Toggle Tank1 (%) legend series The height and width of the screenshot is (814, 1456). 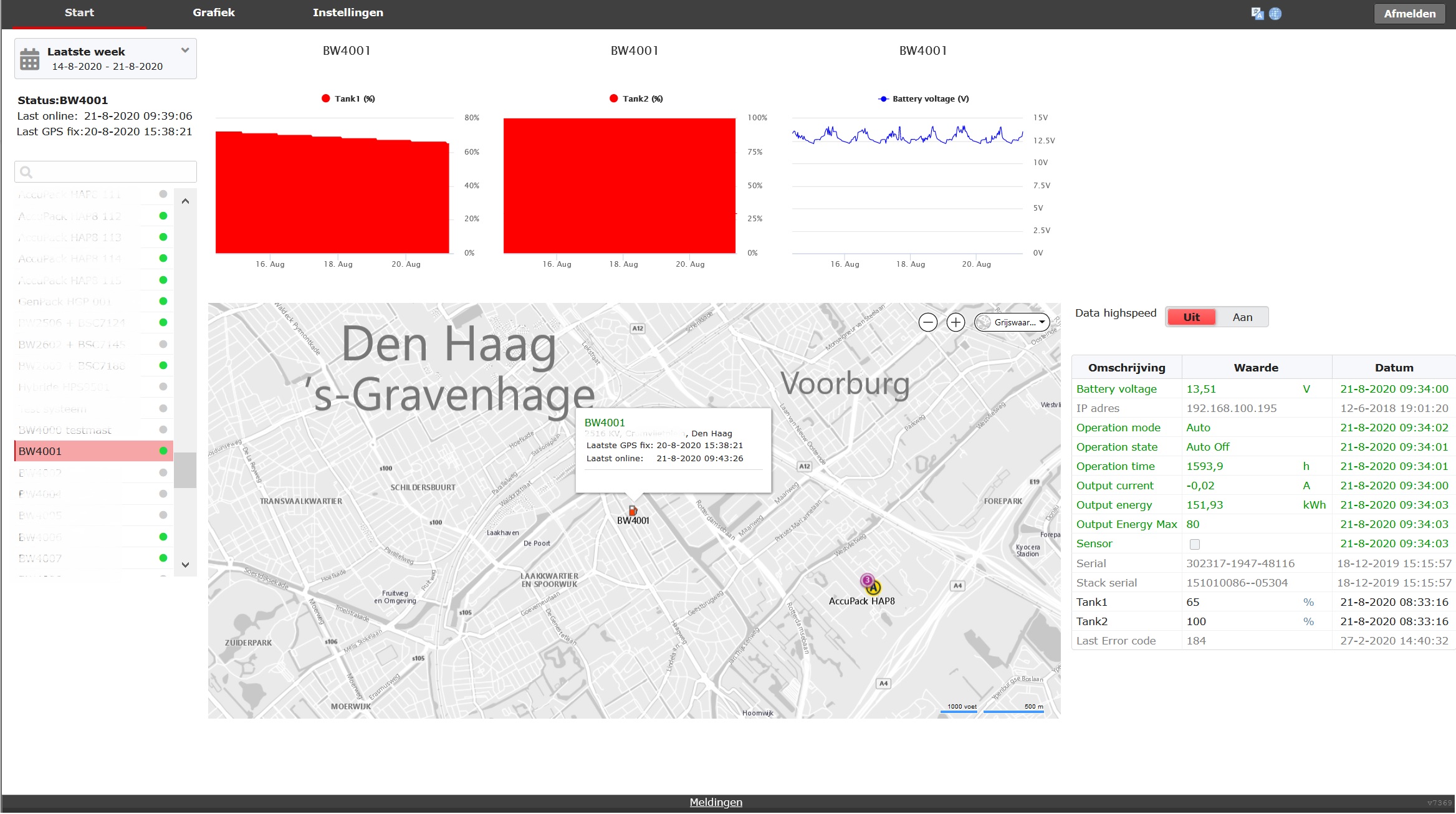click(348, 98)
